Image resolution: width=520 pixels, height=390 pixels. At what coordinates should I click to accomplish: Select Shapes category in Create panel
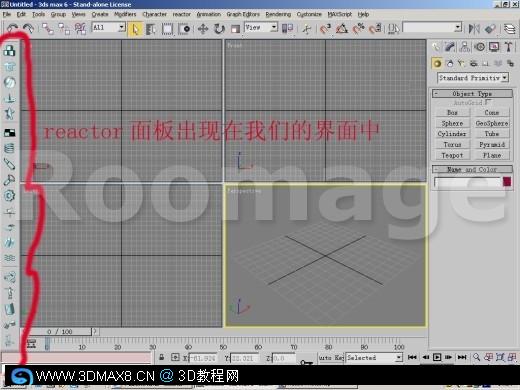[x=450, y=63]
